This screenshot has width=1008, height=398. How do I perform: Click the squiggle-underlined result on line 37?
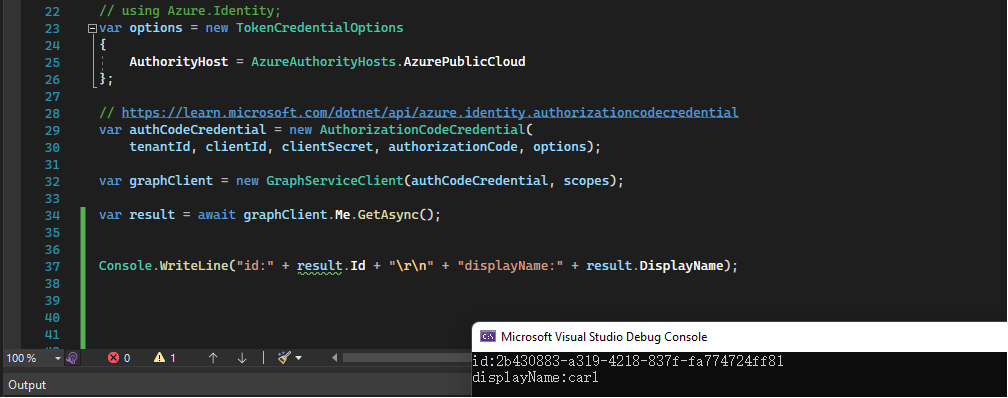320,266
